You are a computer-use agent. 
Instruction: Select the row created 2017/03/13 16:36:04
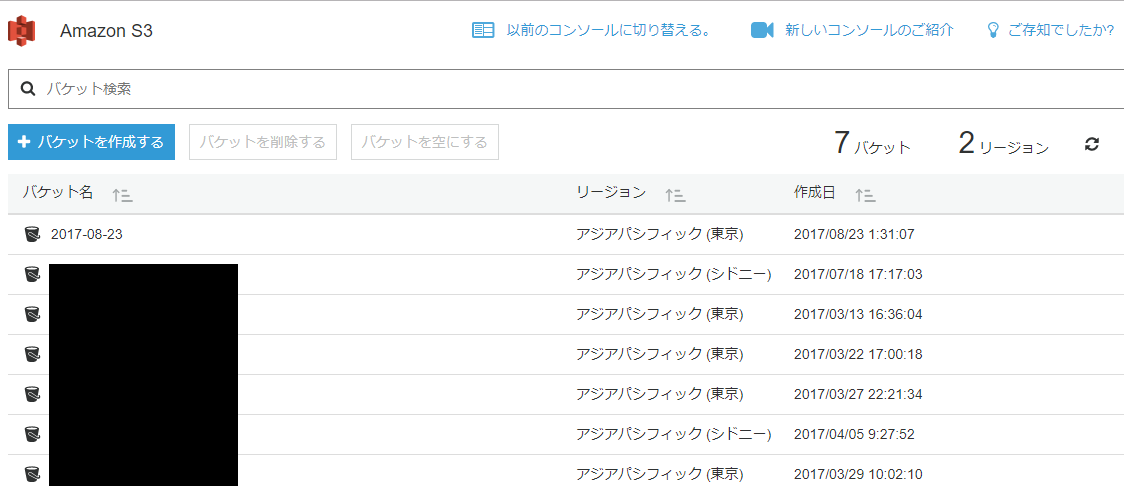click(x=857, y=314)
